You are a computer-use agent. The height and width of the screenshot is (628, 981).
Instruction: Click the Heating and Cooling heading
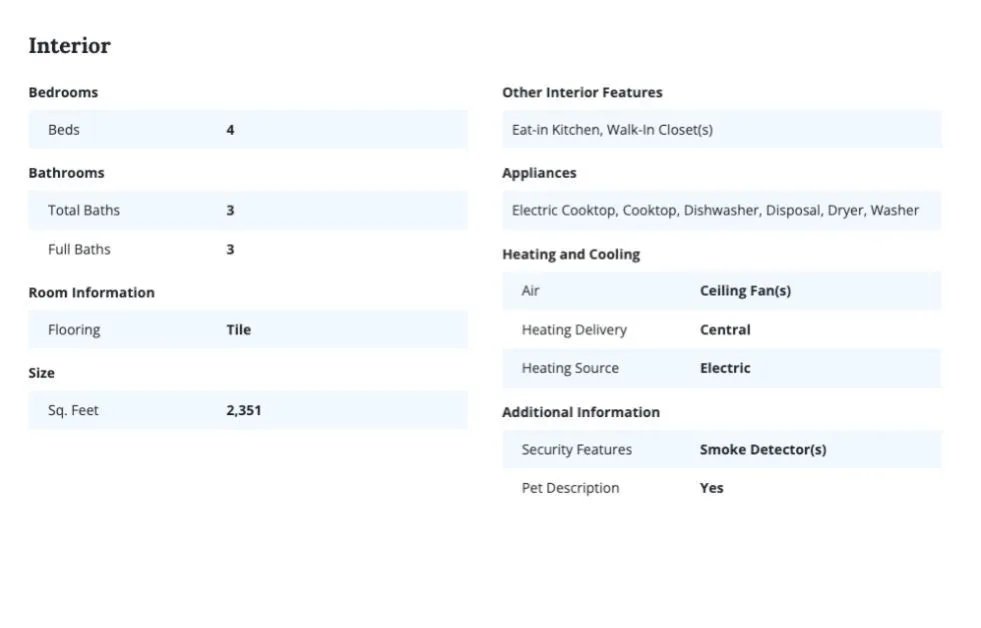pos(571,255)
